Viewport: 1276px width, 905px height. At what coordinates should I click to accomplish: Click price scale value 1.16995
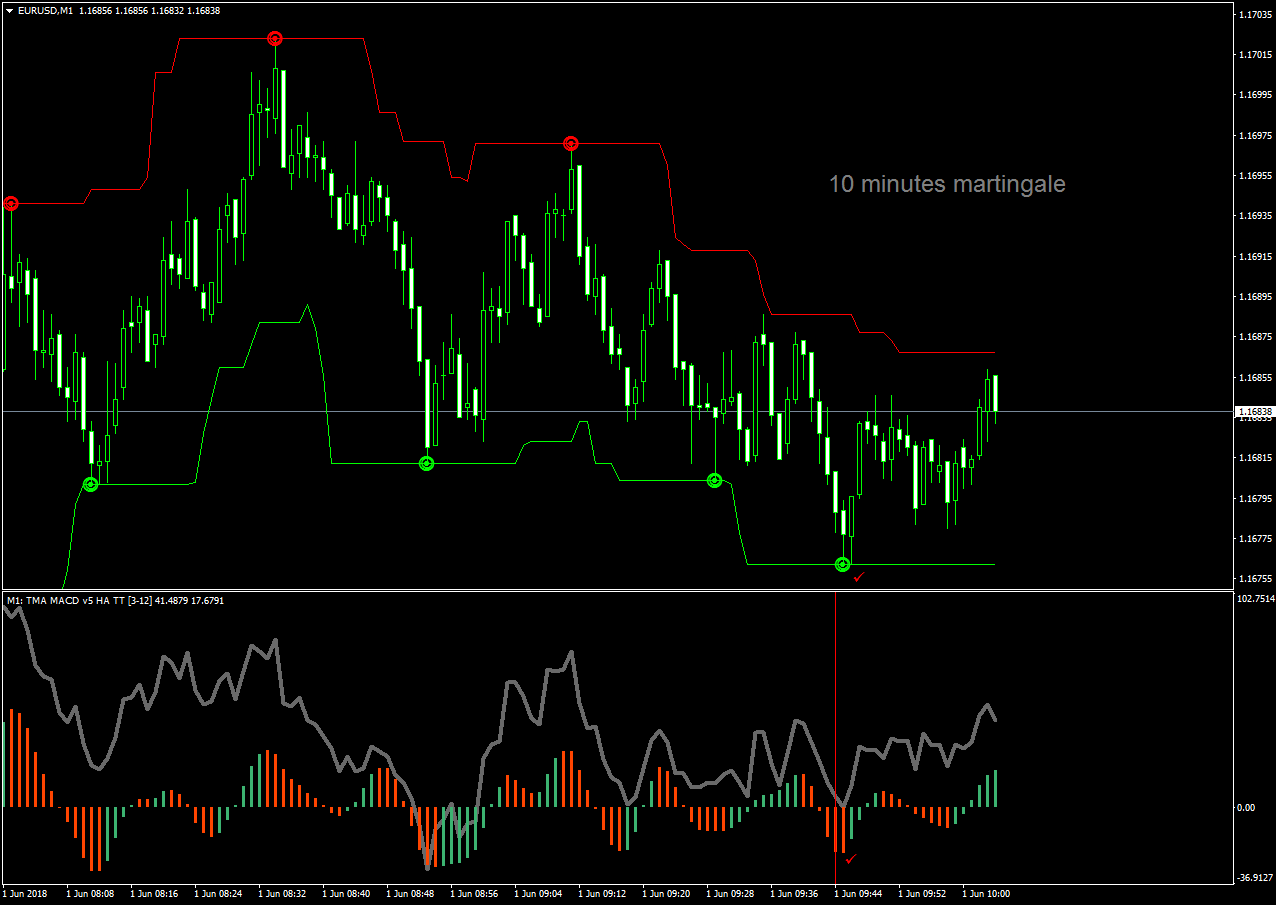pos(1254,95)
